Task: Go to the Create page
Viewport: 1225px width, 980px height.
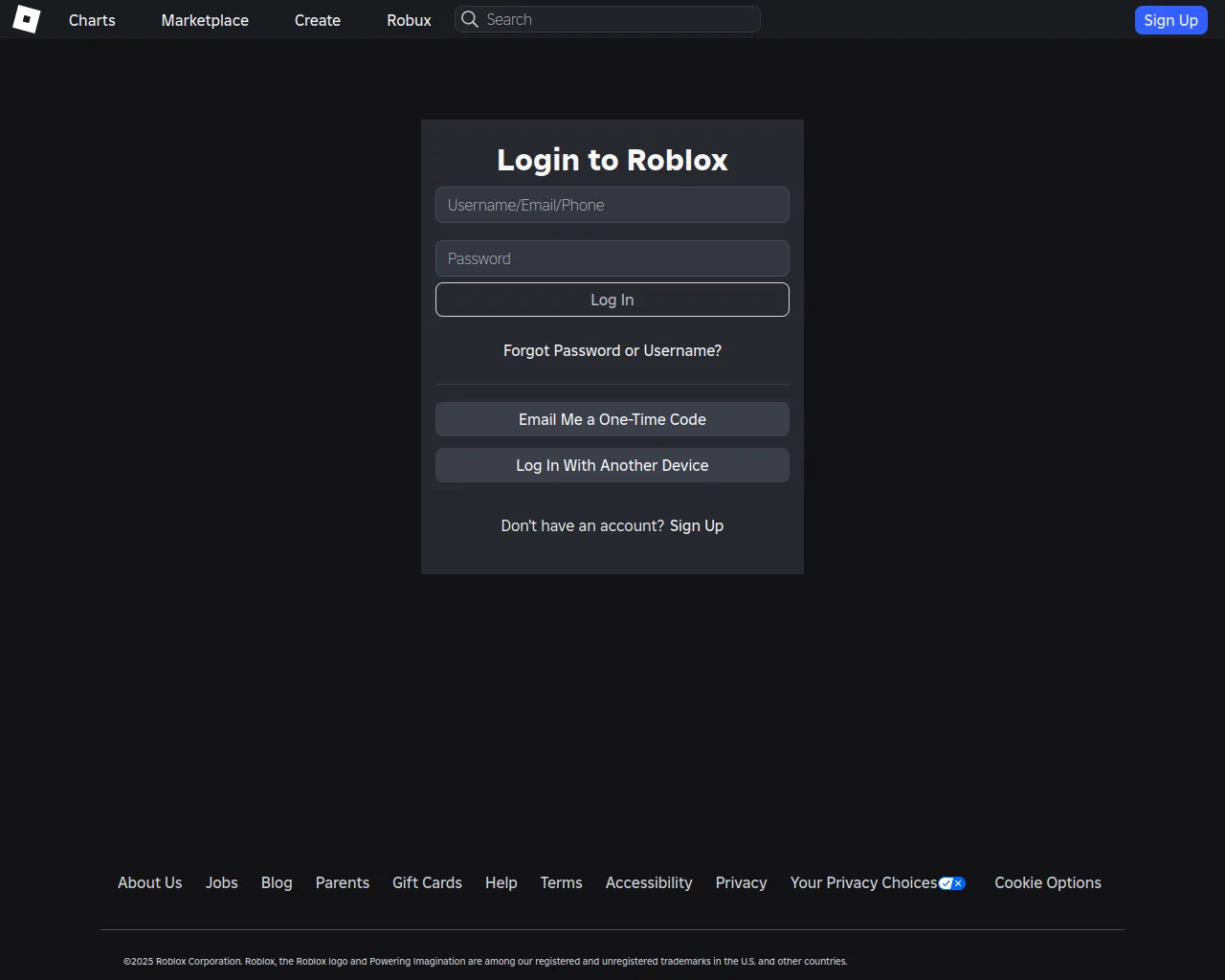Action: [x=318, y=20]
